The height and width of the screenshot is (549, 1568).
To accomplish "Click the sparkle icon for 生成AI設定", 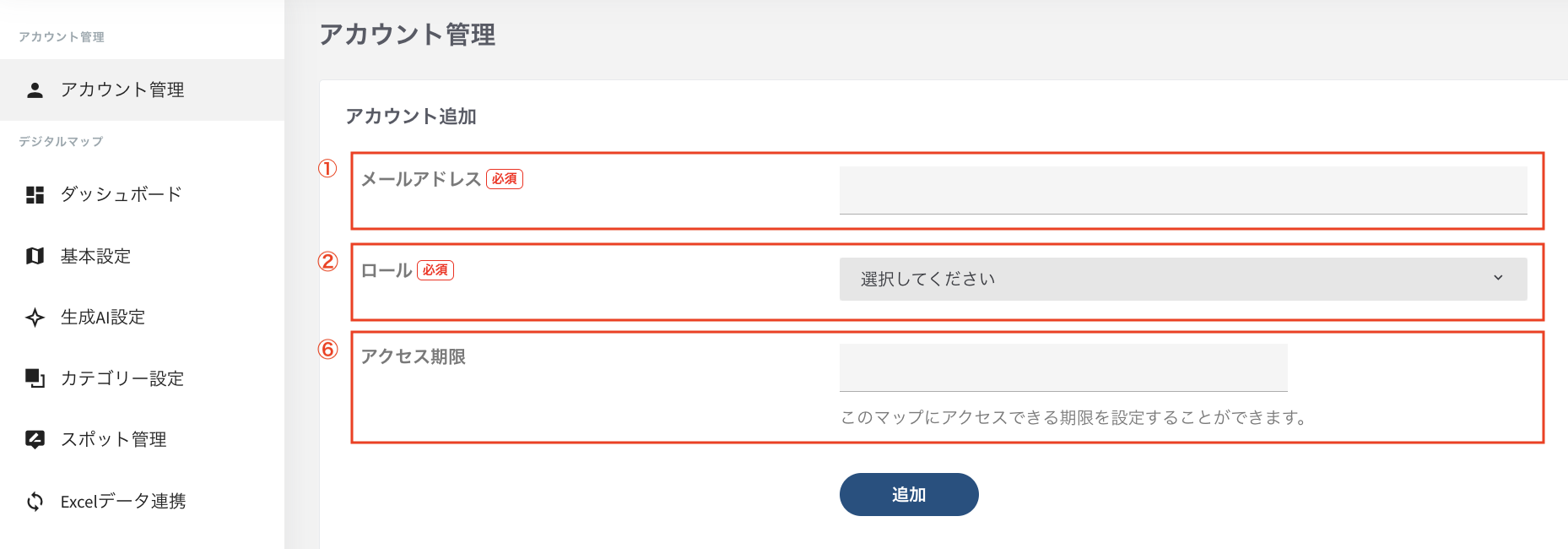I will 35,318.
